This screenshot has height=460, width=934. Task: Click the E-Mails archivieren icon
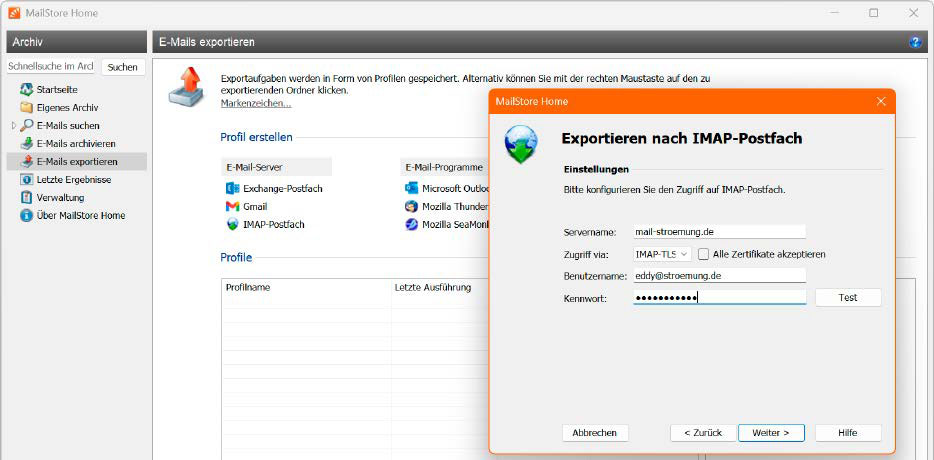(x=26, y=144)
